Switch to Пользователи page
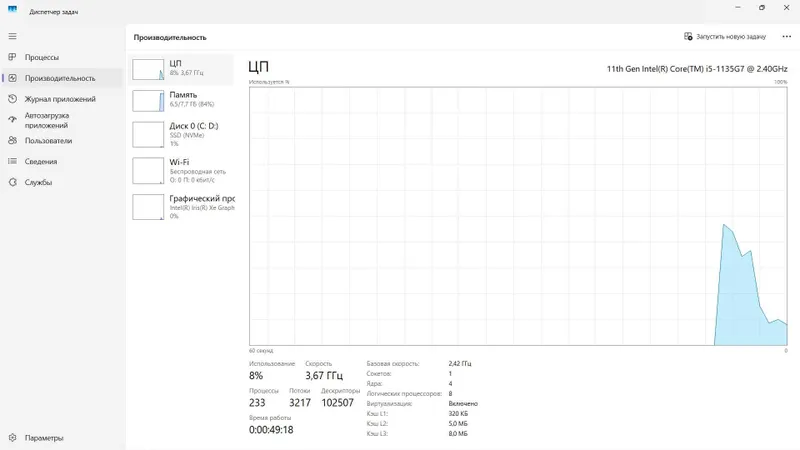The image size is (800, 450). (x=61, y=140)
